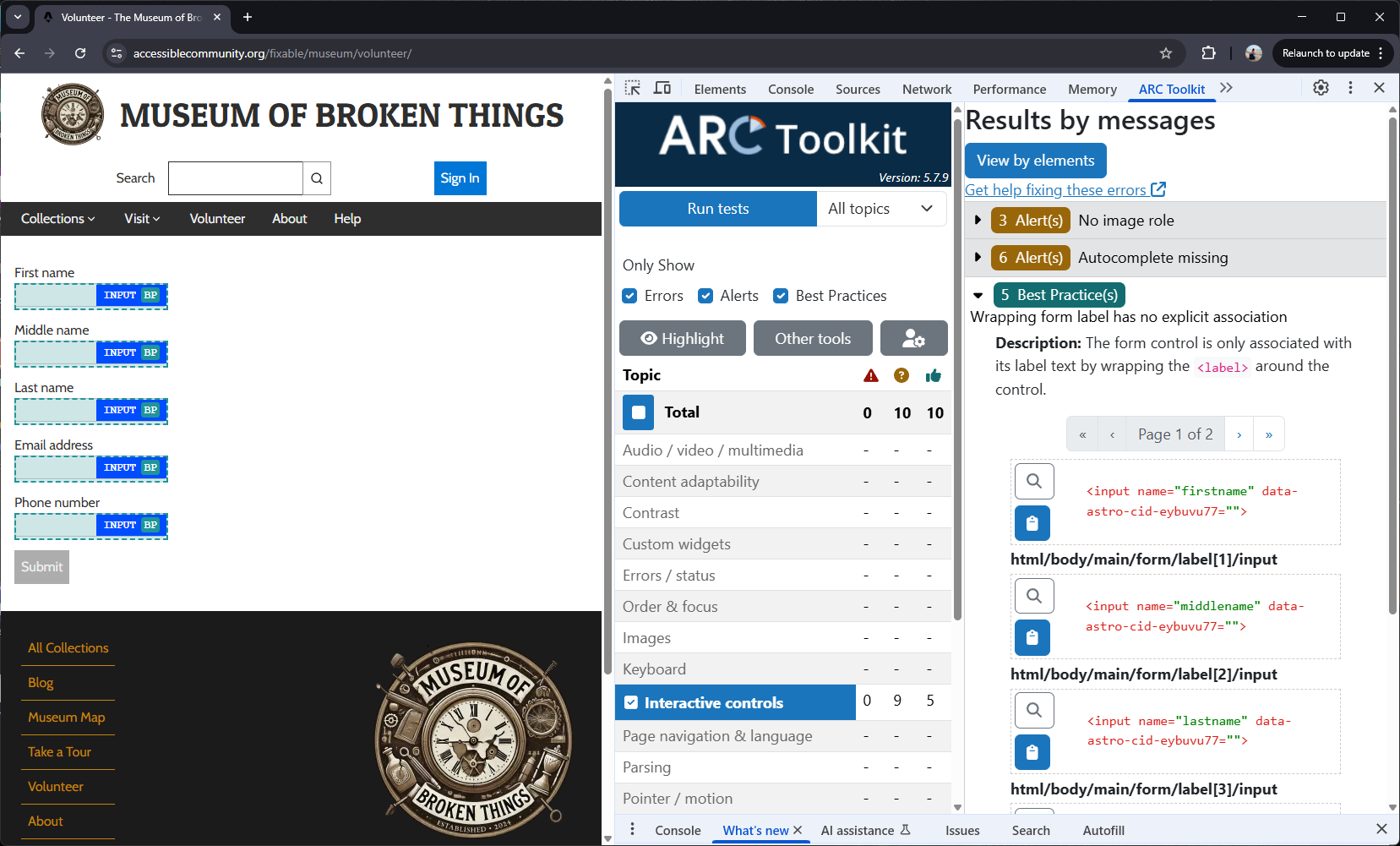Expand the Autocomplete missing alerts

[x=978, y=257]
